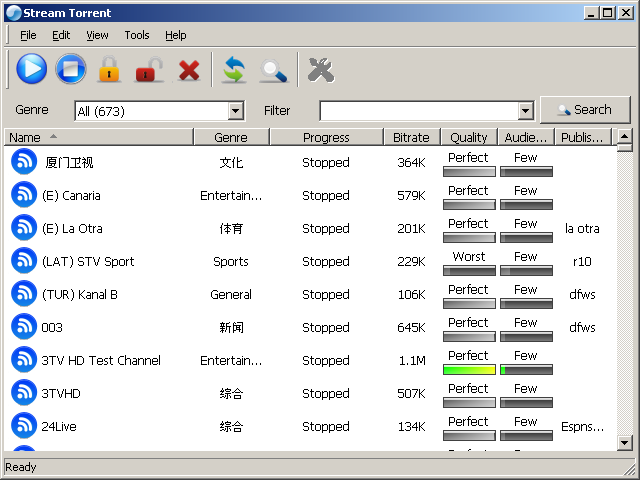The height and width of the screenshot is (480, 640).
Task: Sort by Genre column header
Action: [231, 137]
